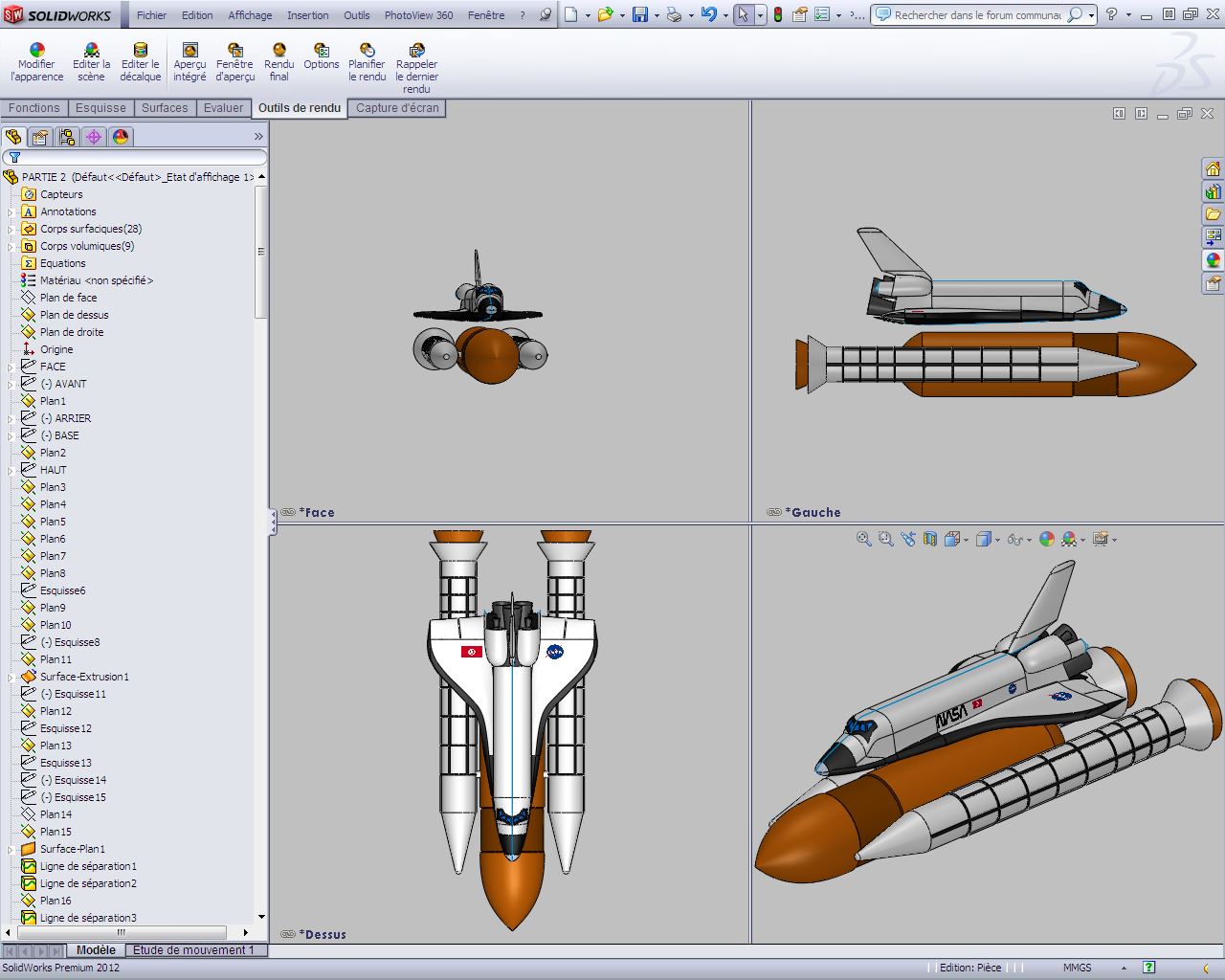Click the pushpin icon beside menu bar
Image resolution: width=1225 pixels, height=980 pixels.
(x=546, y=14)
